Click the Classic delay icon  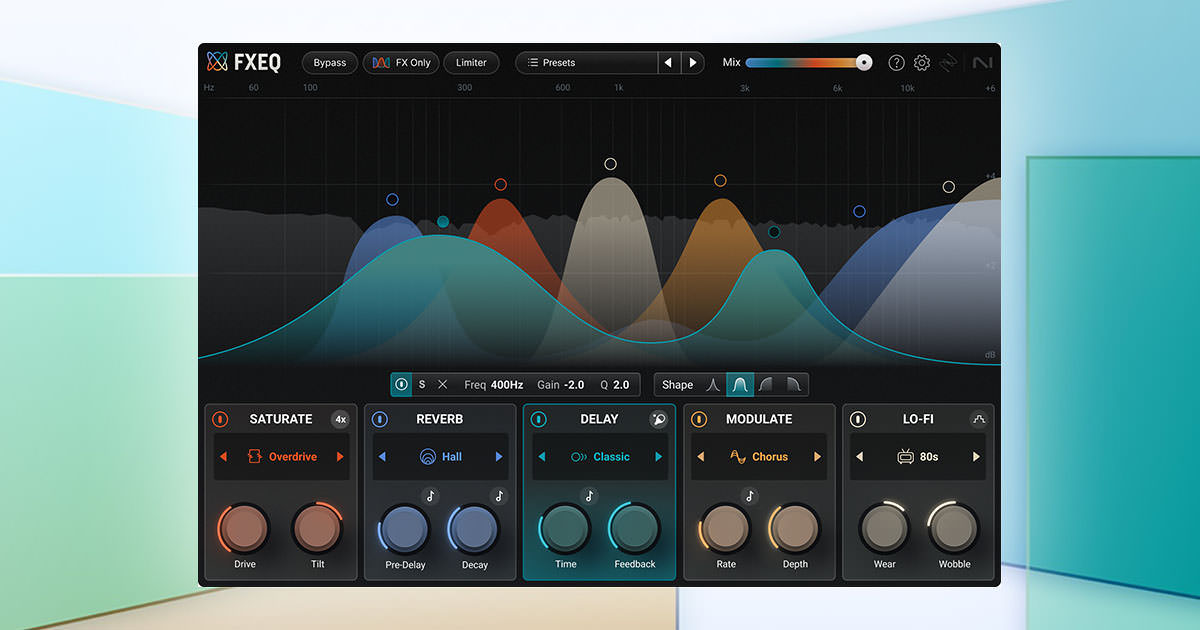(x=579, y=457)
